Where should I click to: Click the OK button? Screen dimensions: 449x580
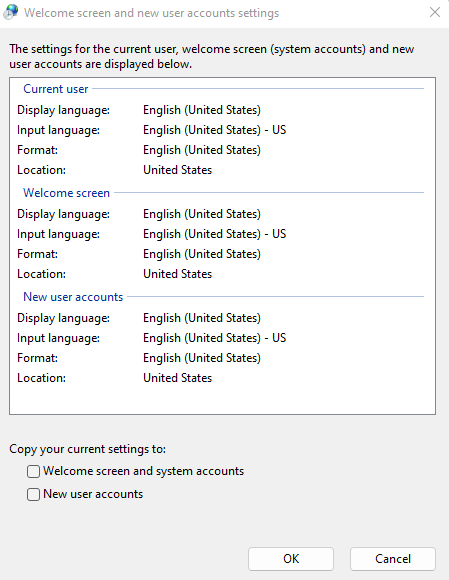click(291, 559)
